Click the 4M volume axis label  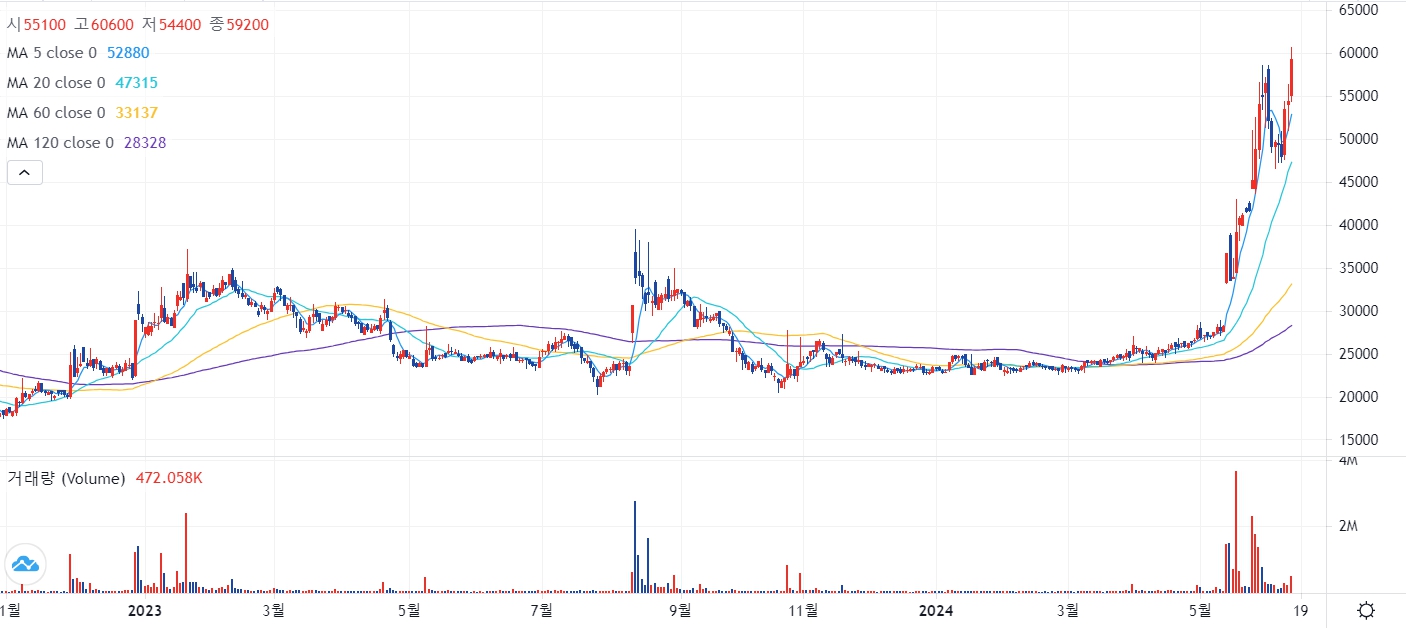click(1348, 461)
